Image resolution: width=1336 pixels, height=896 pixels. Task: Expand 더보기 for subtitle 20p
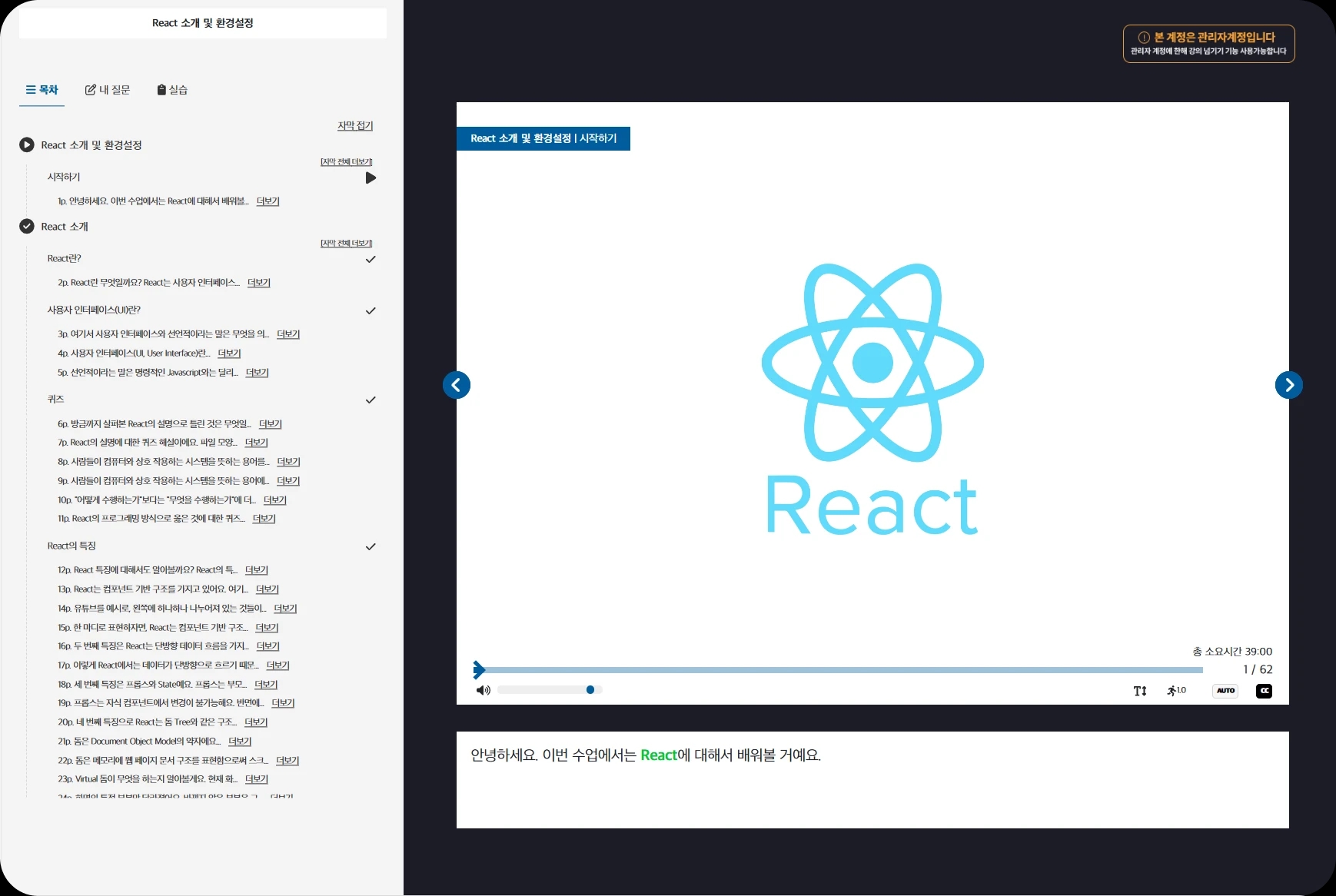(256, 722)
